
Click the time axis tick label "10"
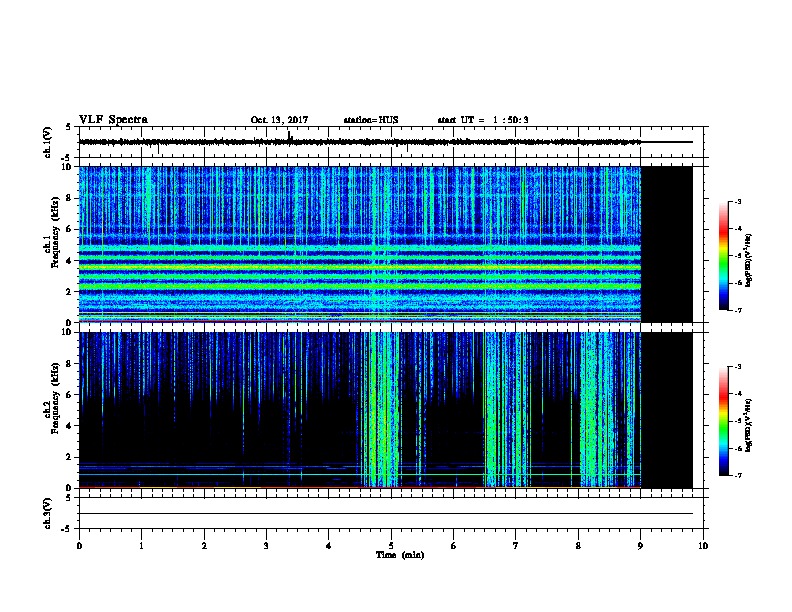[703, 546]
